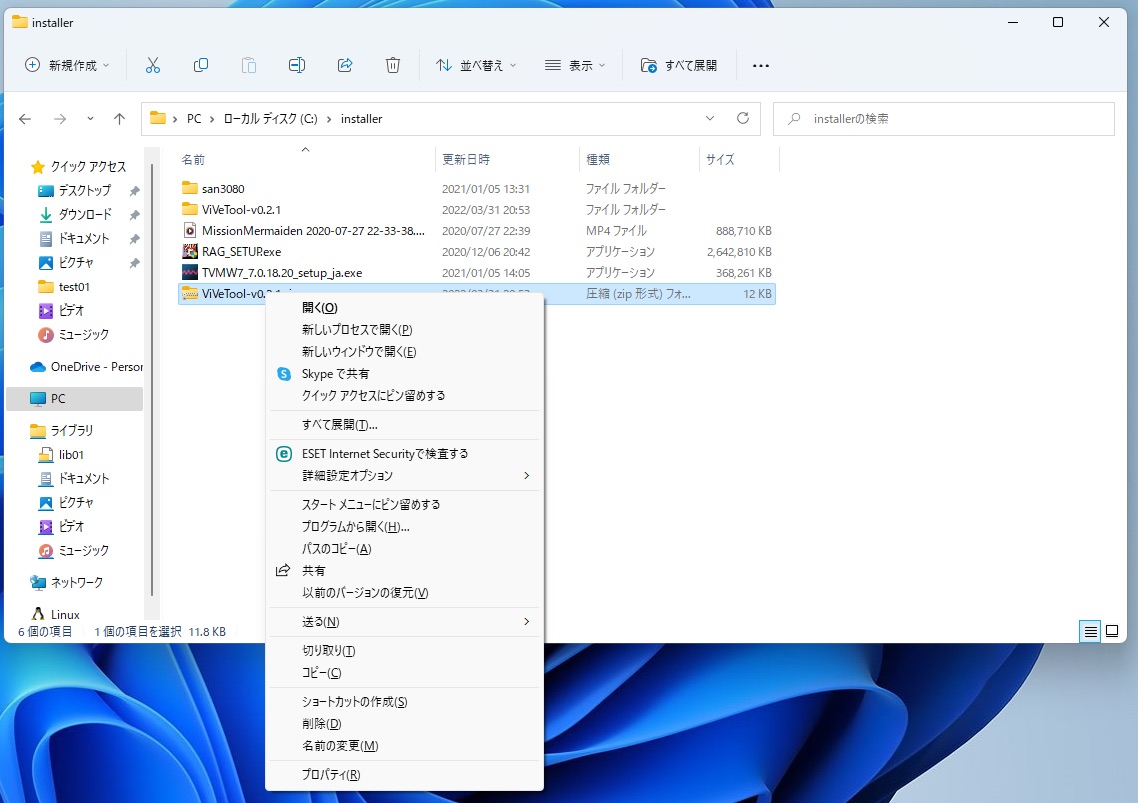Choose 開く(O) in context menu
Image resolution: width=1138 pixels, height=803 pixels.
click(404, 308)
